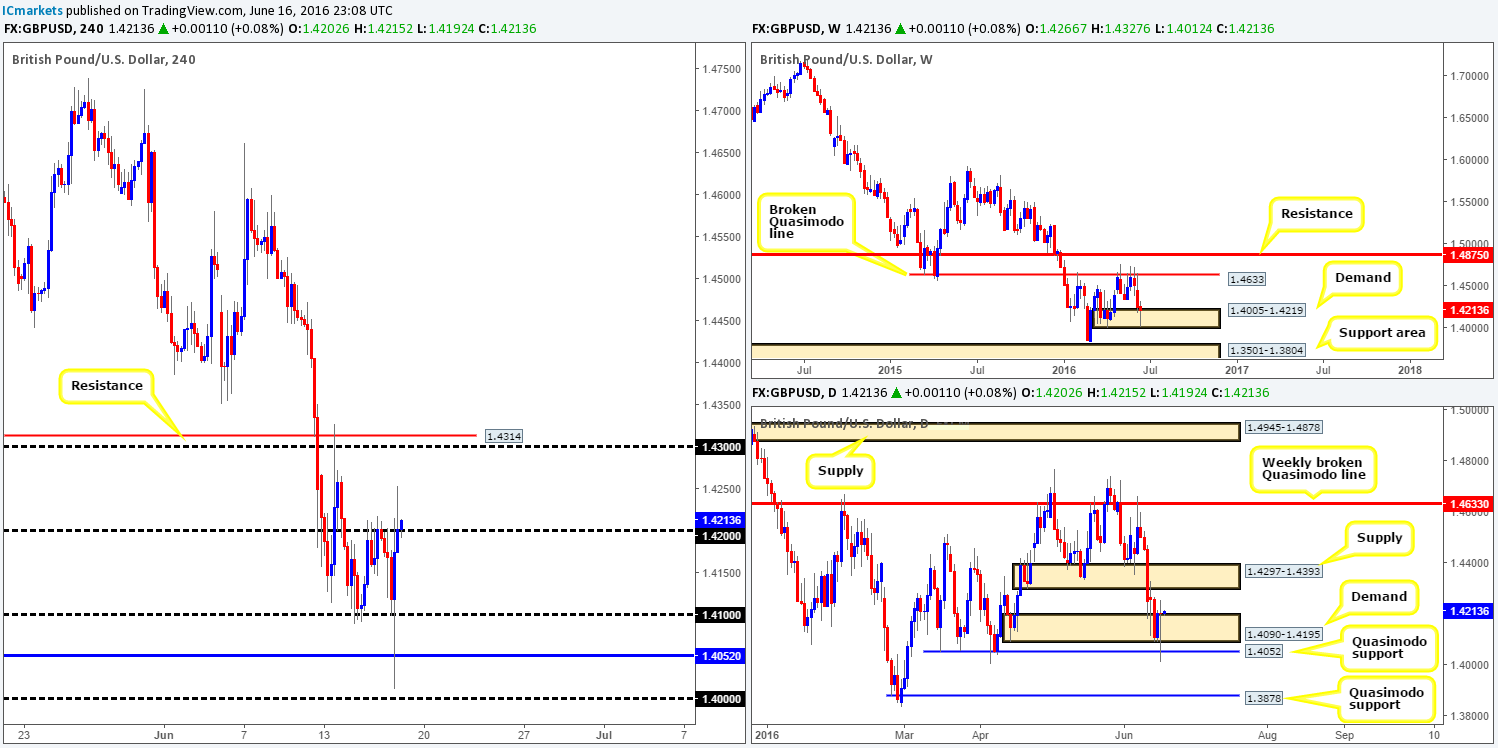This screenshot has width=1498, height=748.
Task: Click the Mar date label on daily chart axis
Action: click(x=904, y=733)
